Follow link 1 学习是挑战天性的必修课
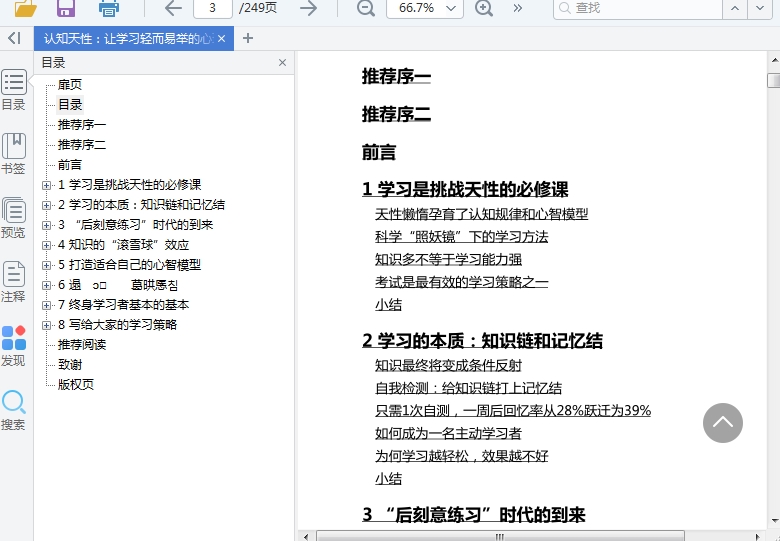 point(465,189)
